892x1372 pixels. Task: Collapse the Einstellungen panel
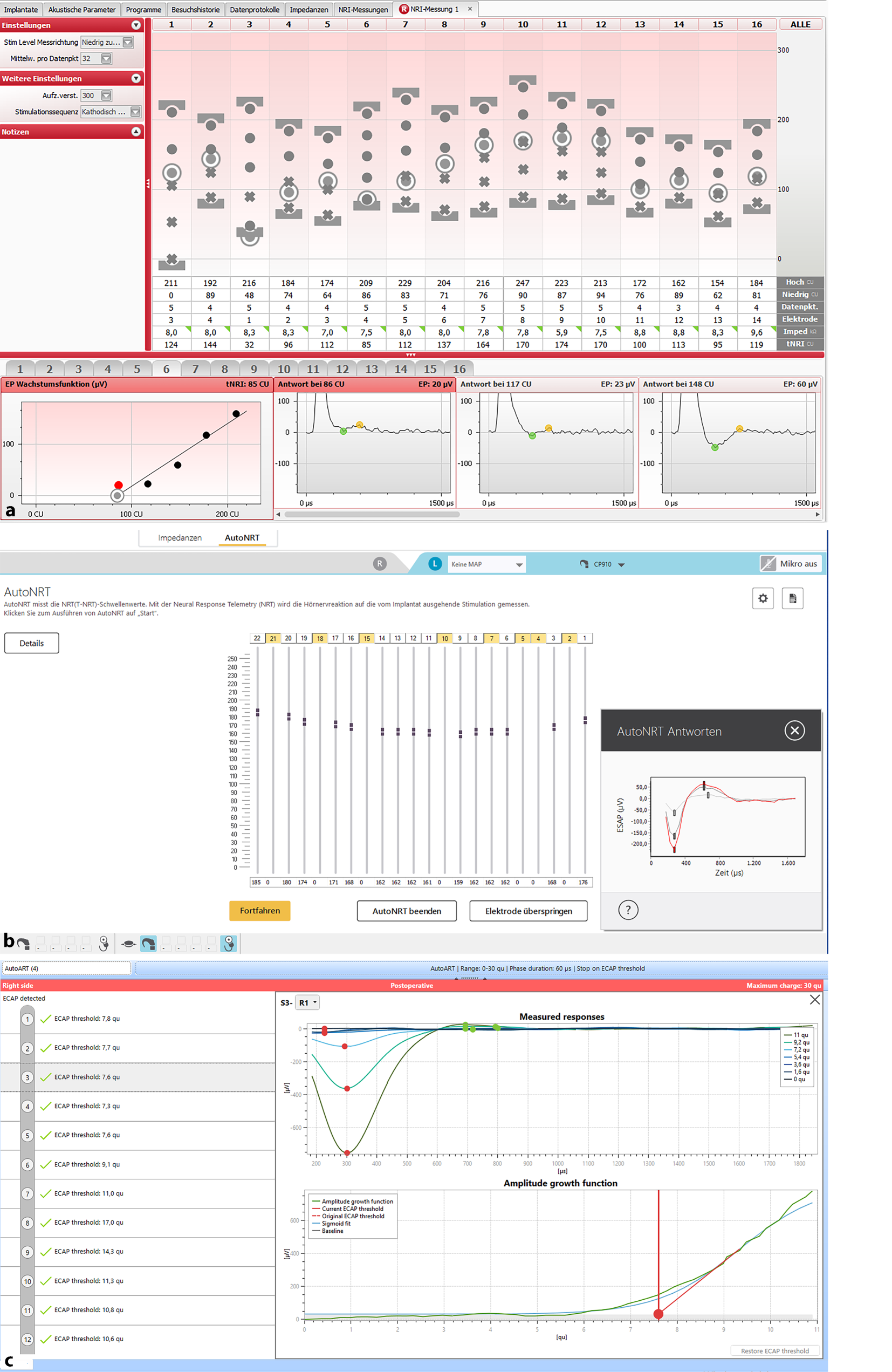pyautogui.click(x=136, y=25)
